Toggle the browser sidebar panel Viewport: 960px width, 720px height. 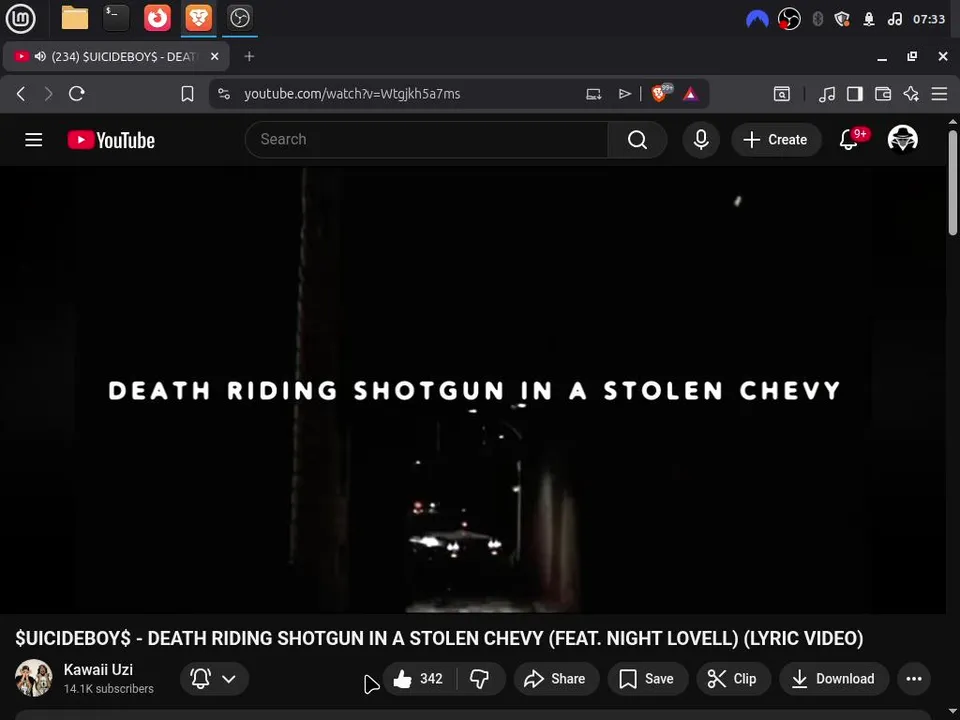click(855, 94)
